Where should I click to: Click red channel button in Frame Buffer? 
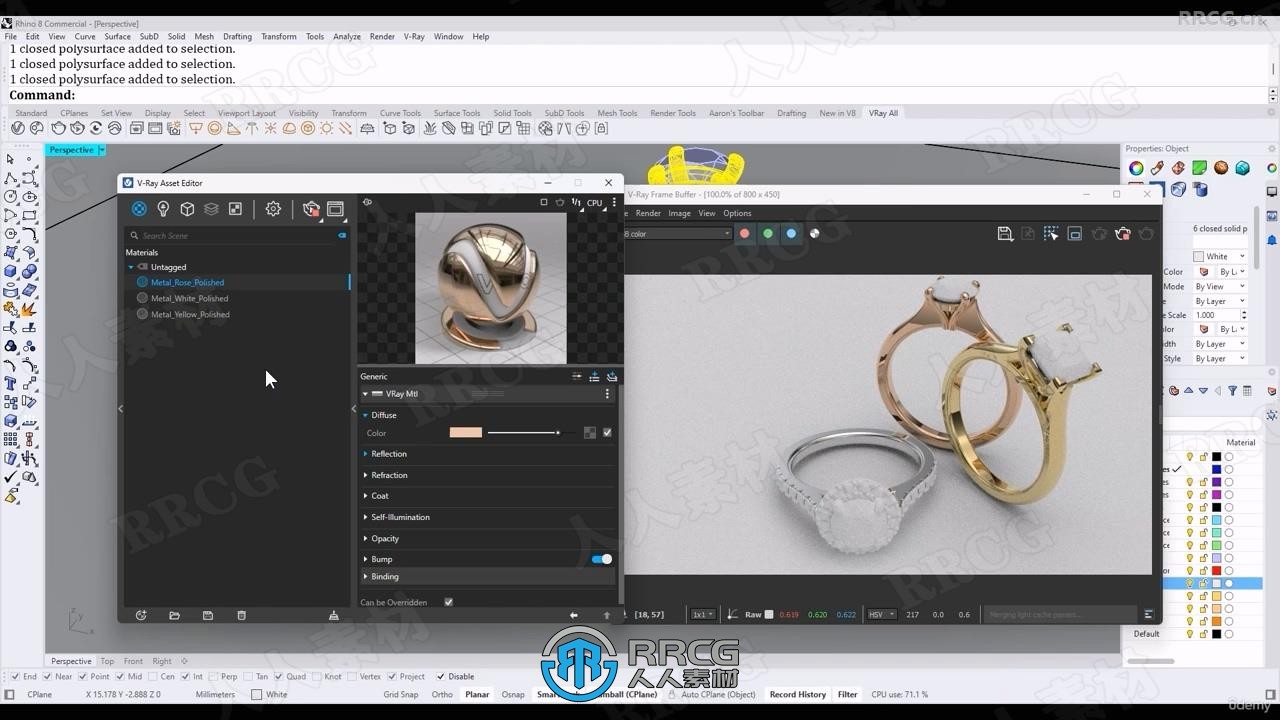[x=744, y=234]
